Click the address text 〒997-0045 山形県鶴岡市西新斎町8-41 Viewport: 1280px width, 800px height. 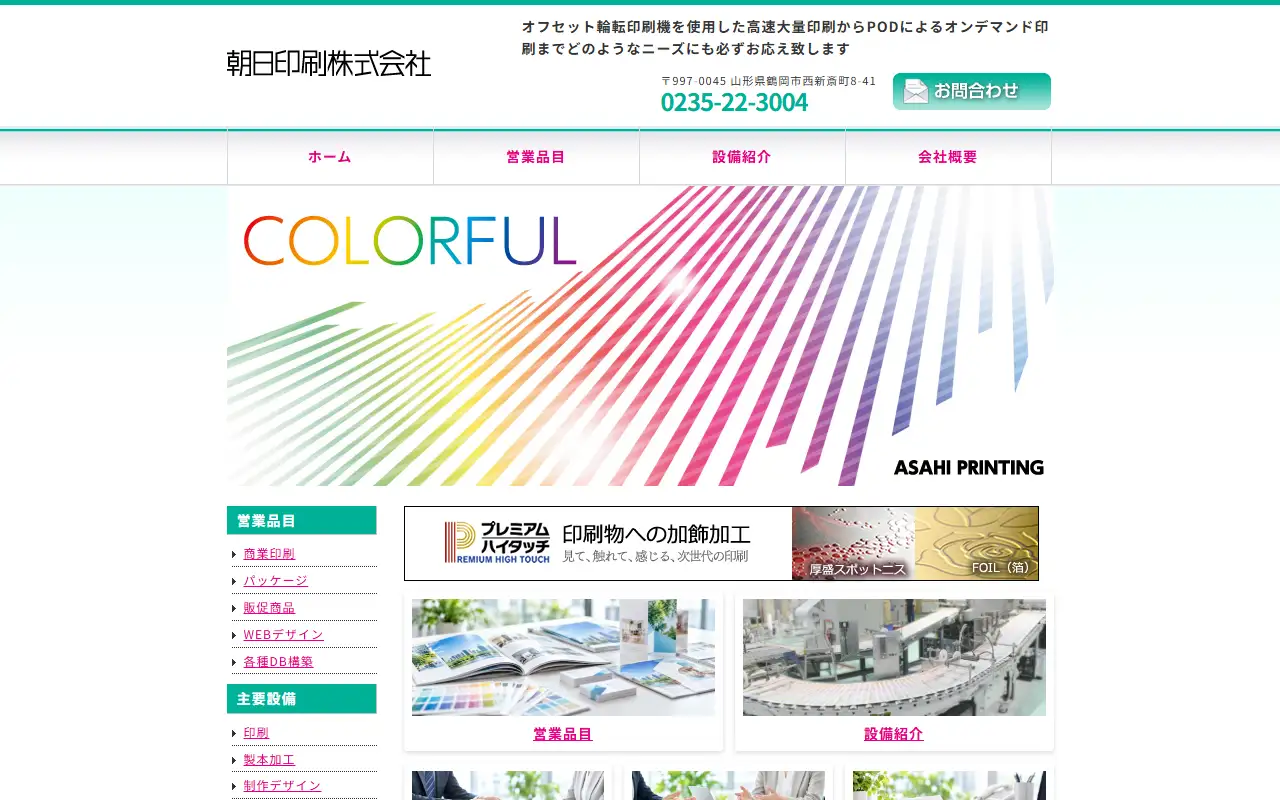click(x=768, y=81)
